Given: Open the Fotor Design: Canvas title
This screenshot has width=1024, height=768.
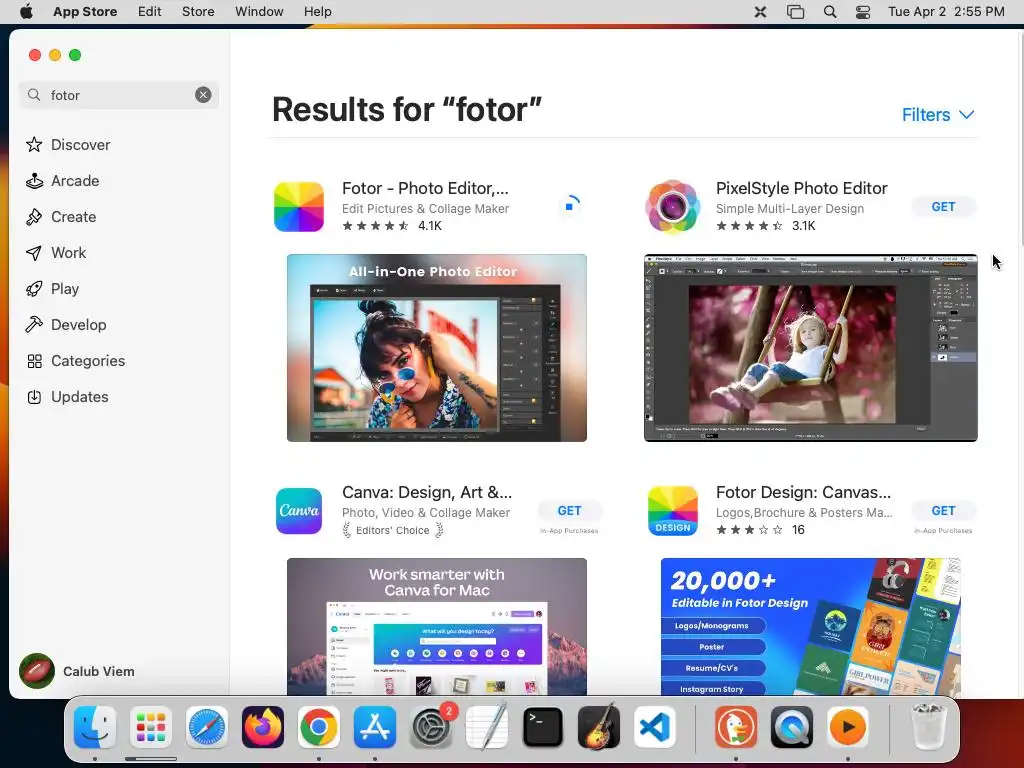Looking at the screenshot, I should coord(803,492).
